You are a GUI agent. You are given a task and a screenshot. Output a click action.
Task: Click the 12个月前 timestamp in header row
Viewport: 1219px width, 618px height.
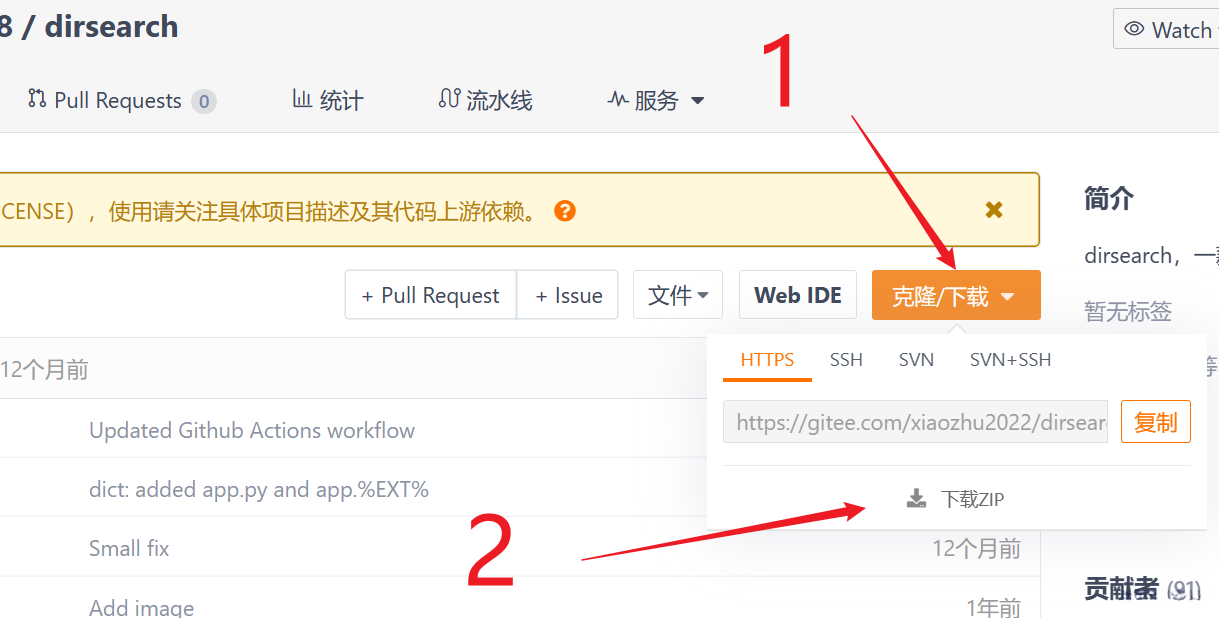click(45, 370)
